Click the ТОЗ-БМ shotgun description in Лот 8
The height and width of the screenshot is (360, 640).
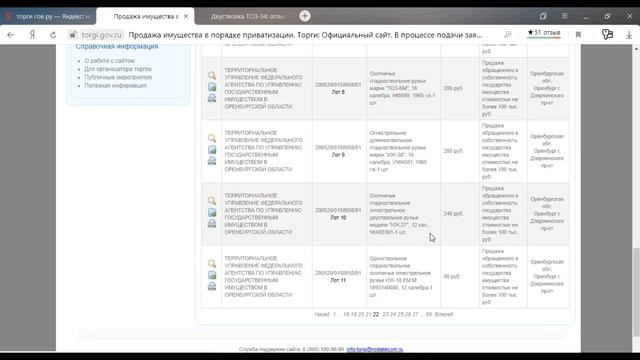click(402, 88)
